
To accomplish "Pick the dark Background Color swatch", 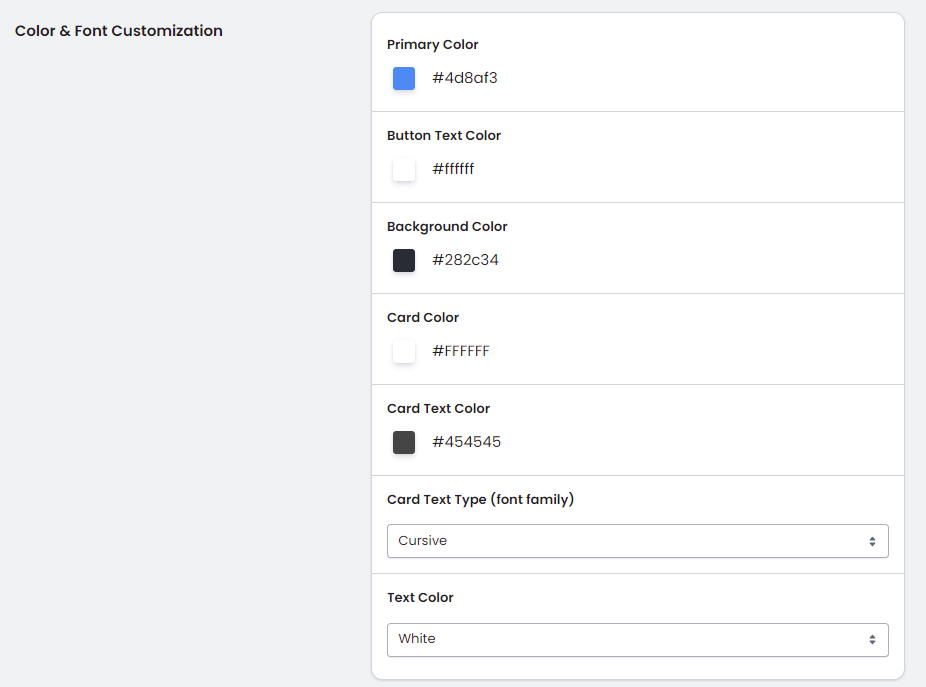I will (x=404, y=261).
